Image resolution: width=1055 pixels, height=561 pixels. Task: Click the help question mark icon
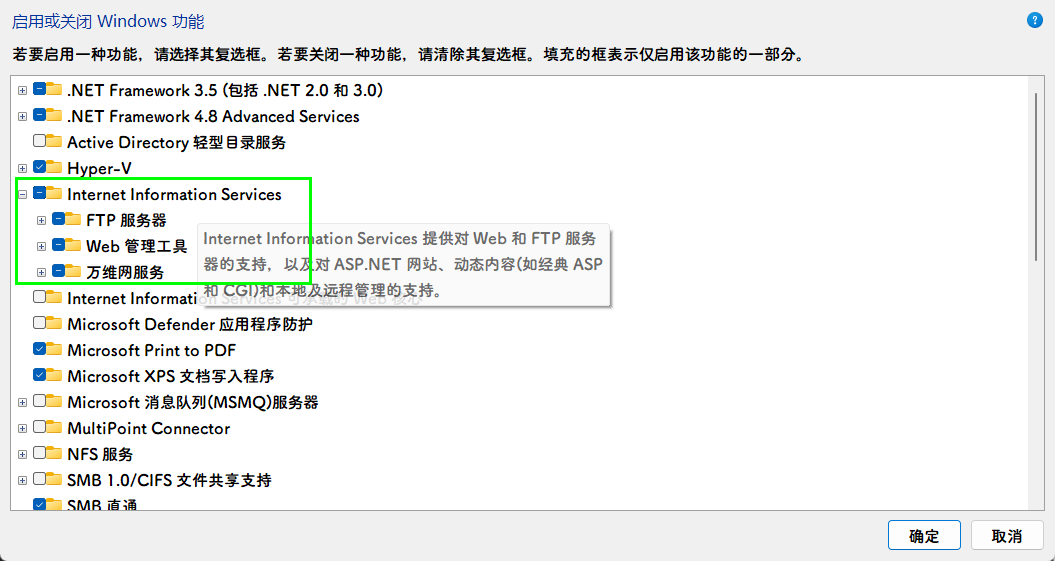point(1034,20)
